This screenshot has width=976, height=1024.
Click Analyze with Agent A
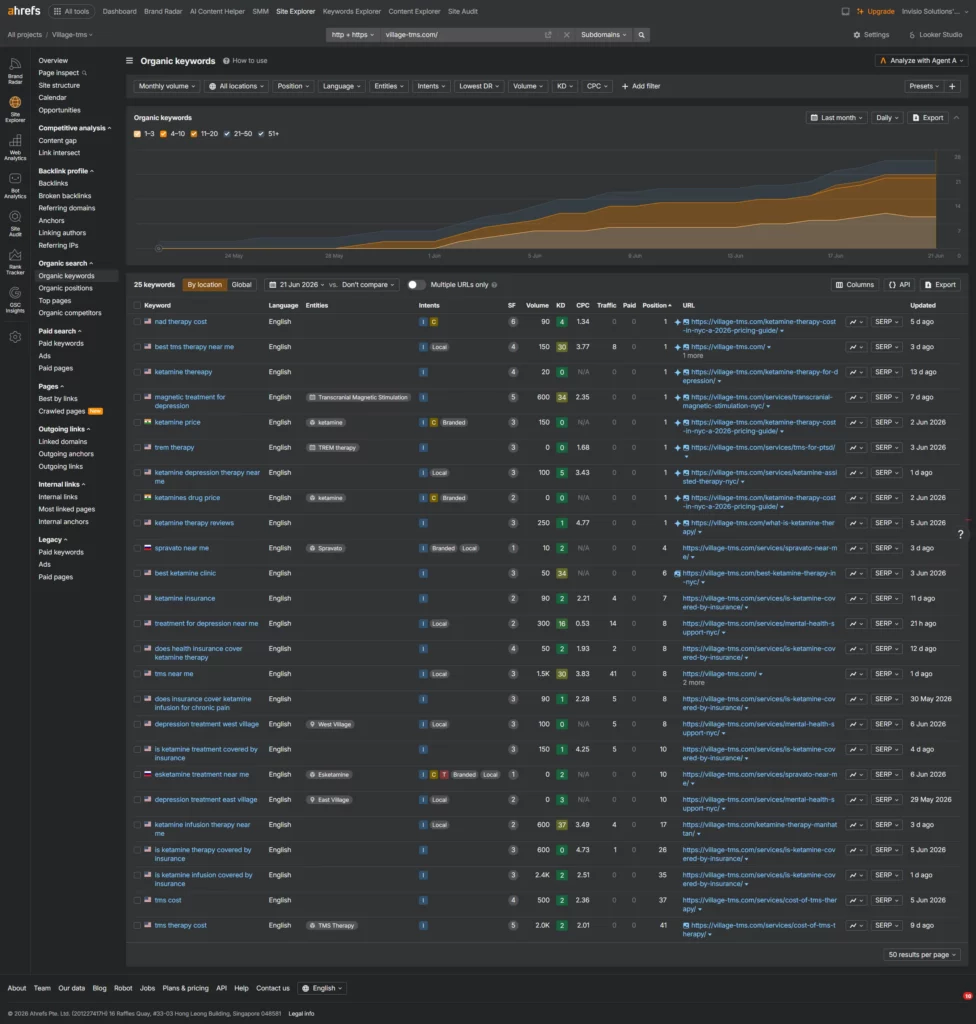pos(921,61)
